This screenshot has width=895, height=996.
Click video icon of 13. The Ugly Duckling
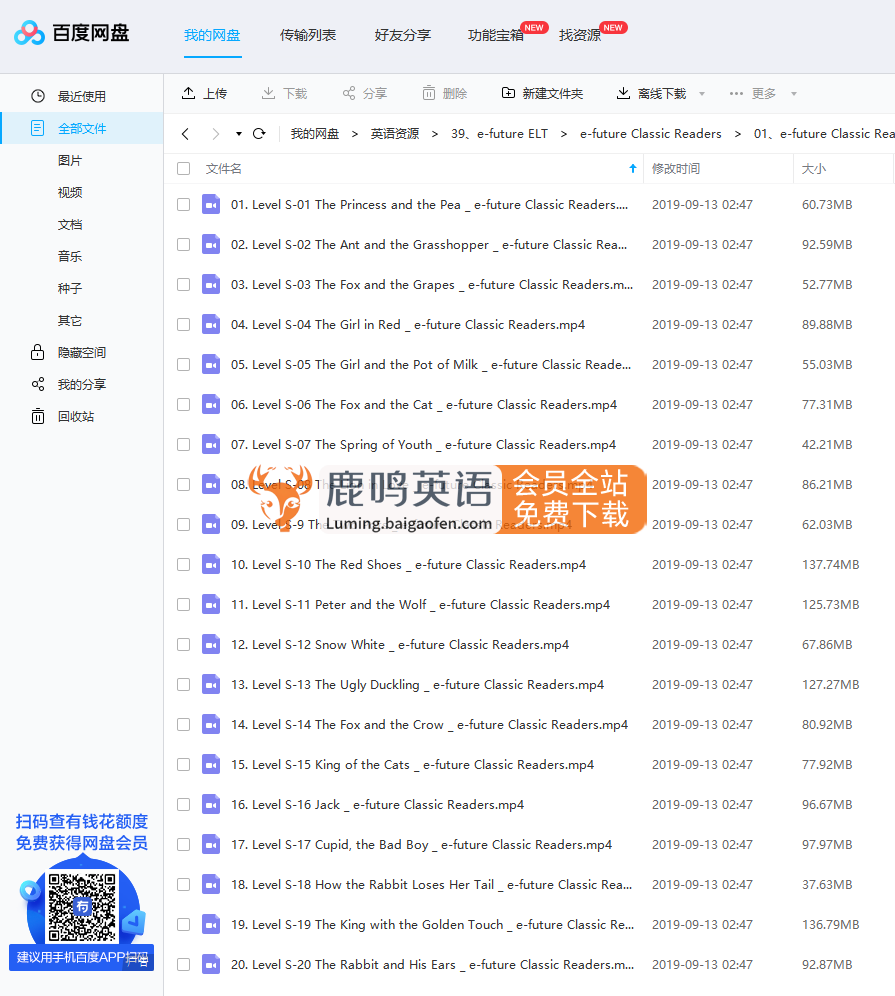[211, 685]
